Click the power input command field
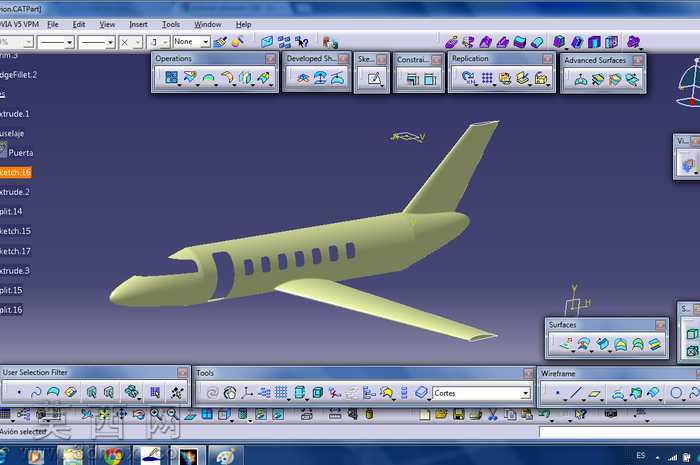 click(619, 432)
